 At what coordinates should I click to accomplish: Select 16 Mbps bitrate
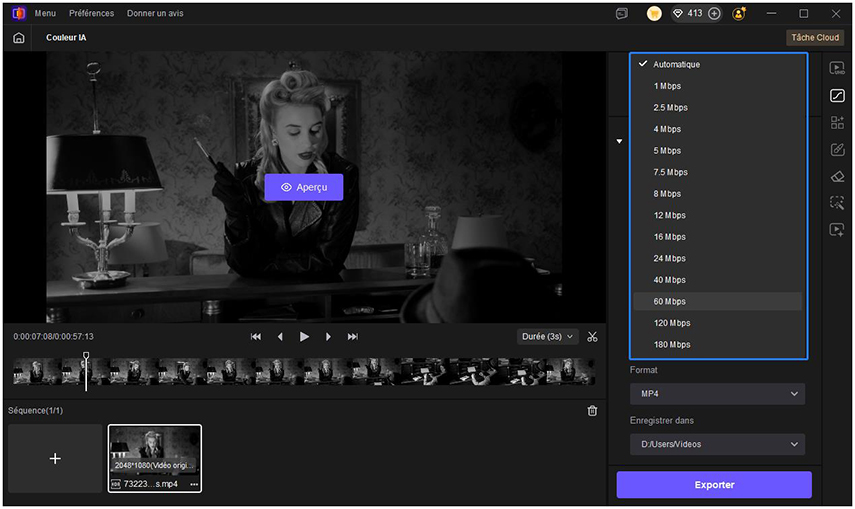(718, 237)
